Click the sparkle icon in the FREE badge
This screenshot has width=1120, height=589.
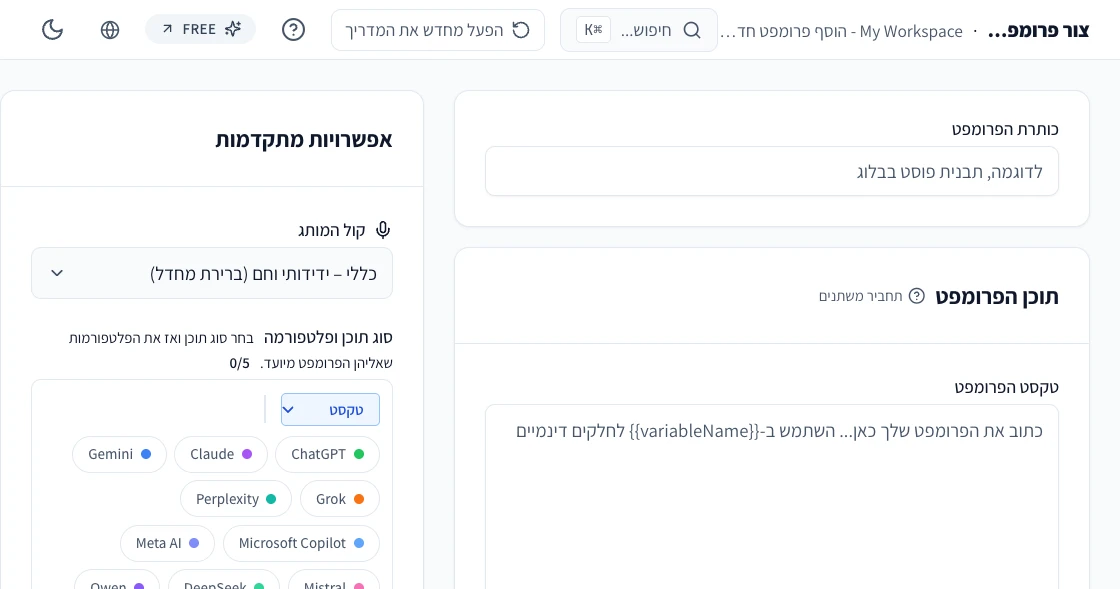[233, 29]
